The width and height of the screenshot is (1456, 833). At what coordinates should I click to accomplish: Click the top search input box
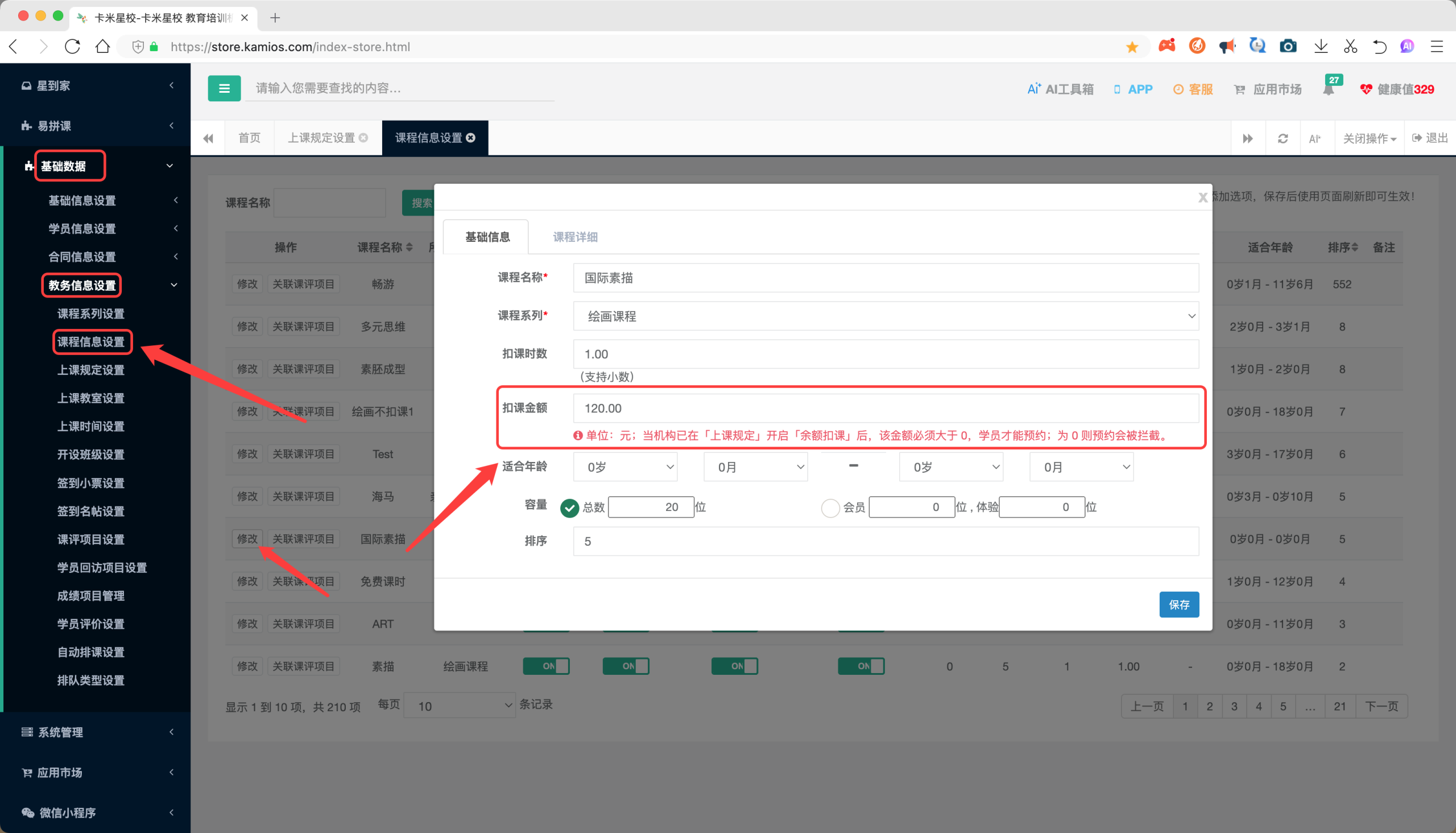point(400,88)
